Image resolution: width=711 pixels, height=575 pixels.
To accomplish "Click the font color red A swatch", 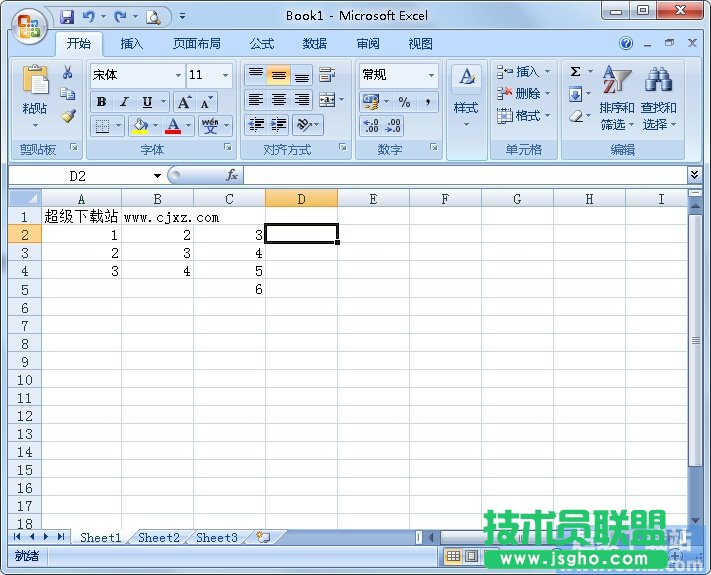I will [x=174, y=126].
